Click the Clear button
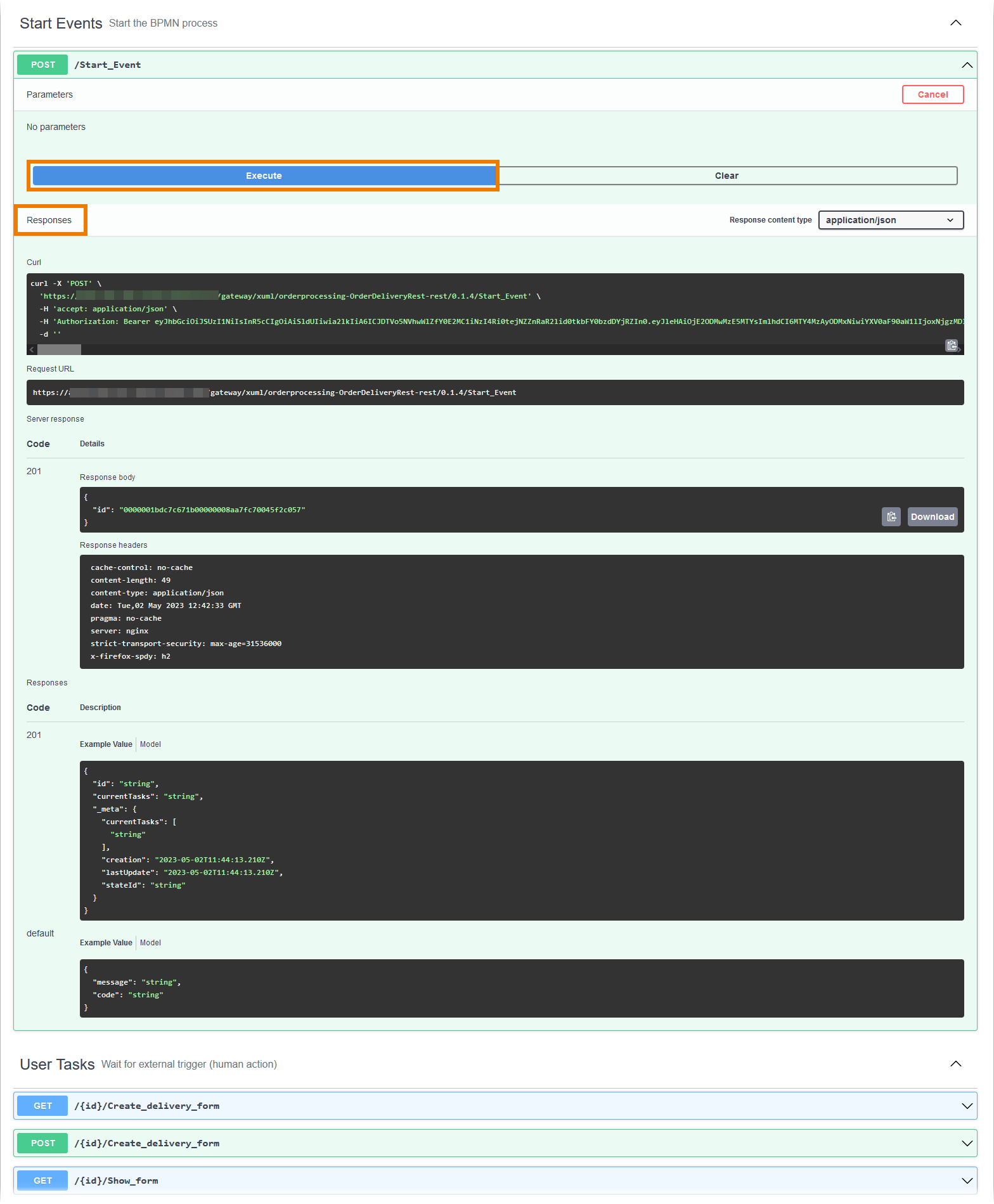Screen dimensions: 994x1204 tap(726, 176)
